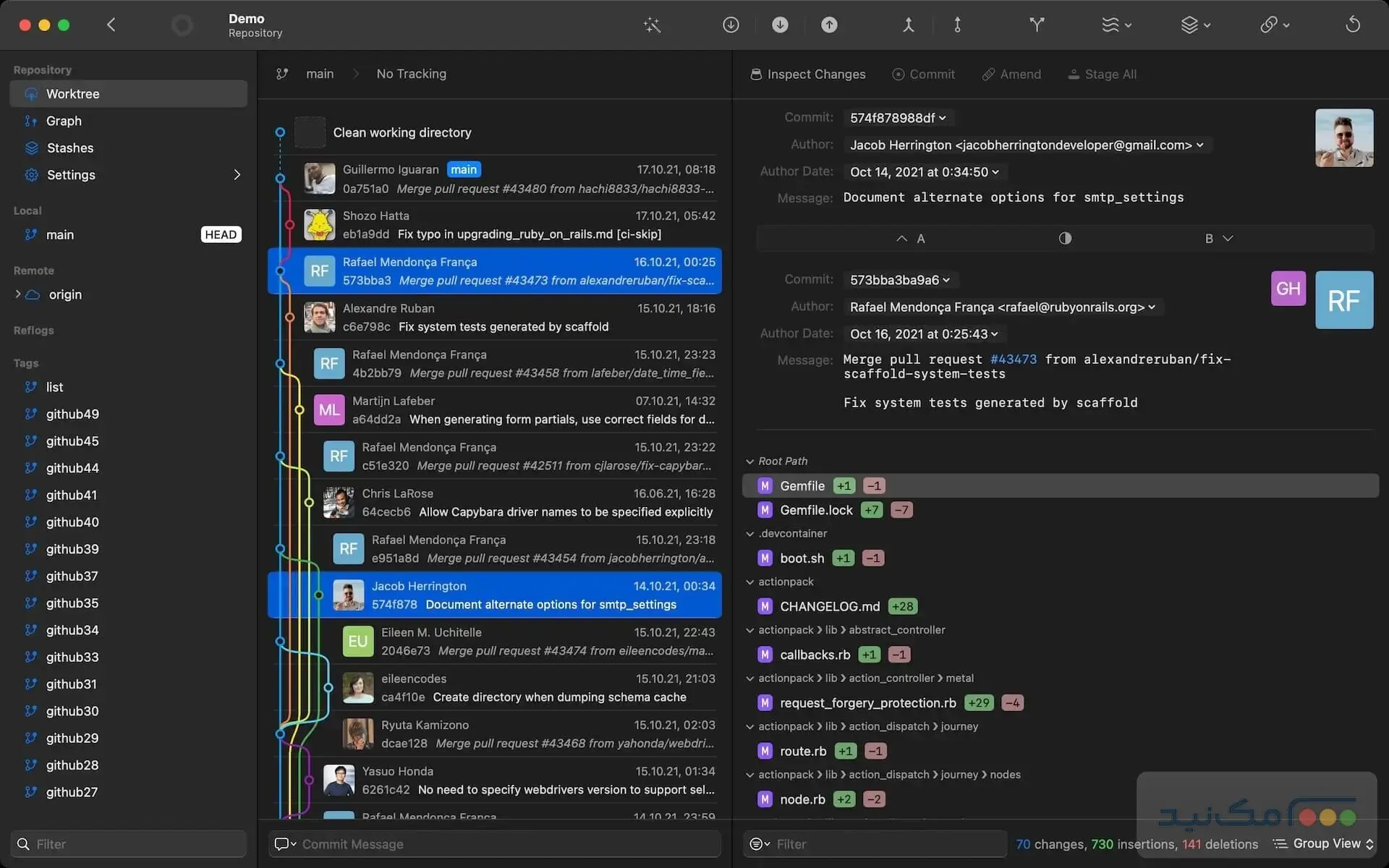Open Rafael Mendonça França author dropdown
Viewport: 1389px width, 868px height.
coord(1003,307)
